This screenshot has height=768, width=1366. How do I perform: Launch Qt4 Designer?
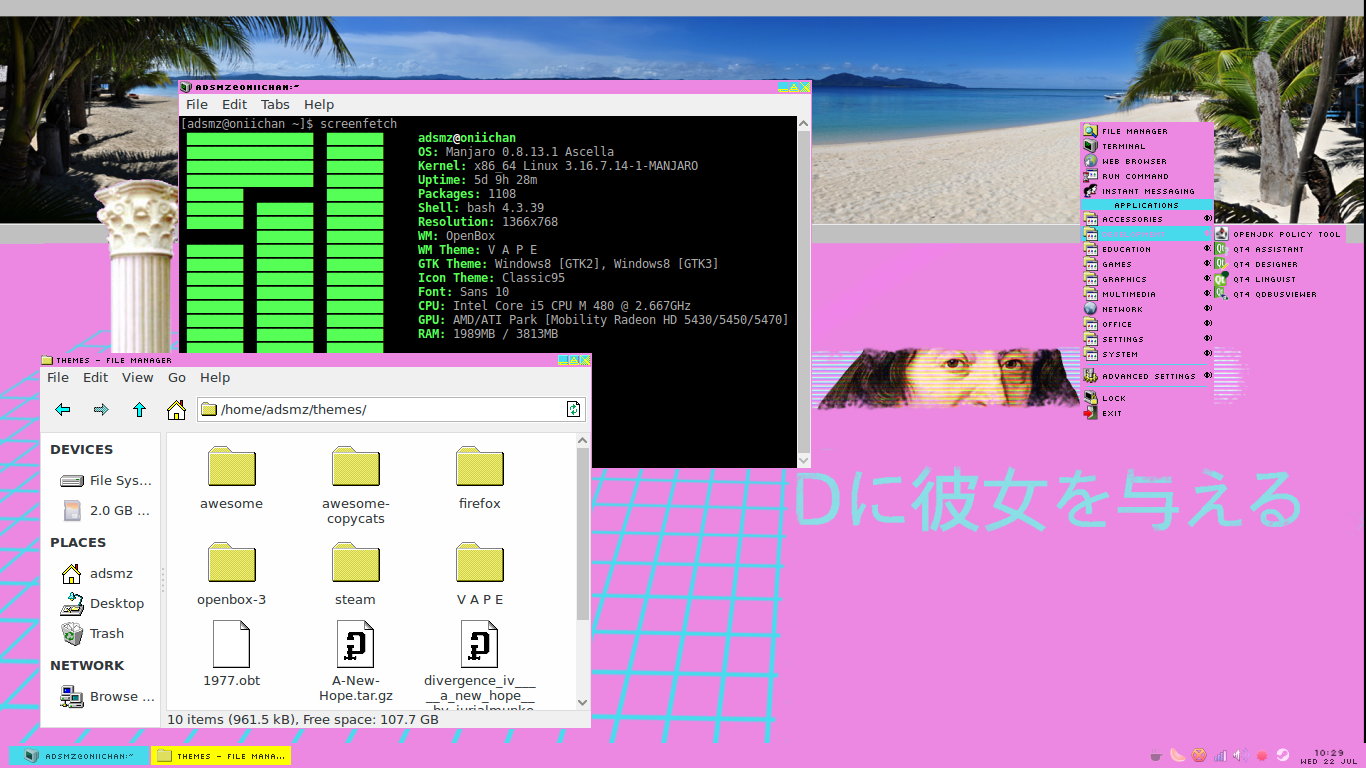[x=1280, y=264]
